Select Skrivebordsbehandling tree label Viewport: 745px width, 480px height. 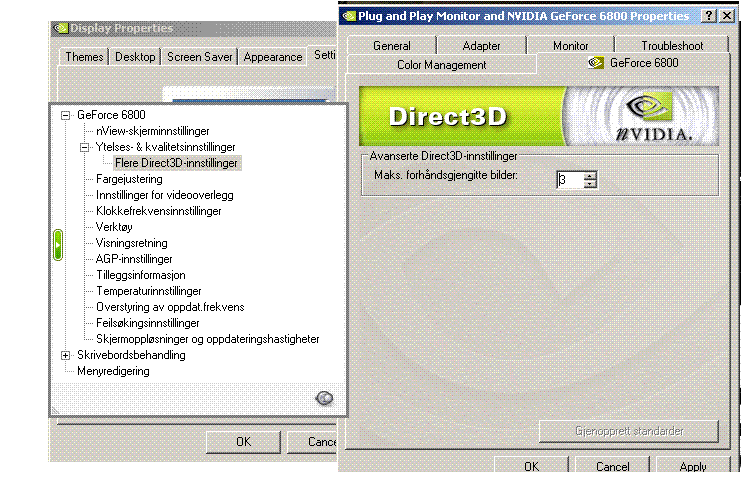click(131, 355)
